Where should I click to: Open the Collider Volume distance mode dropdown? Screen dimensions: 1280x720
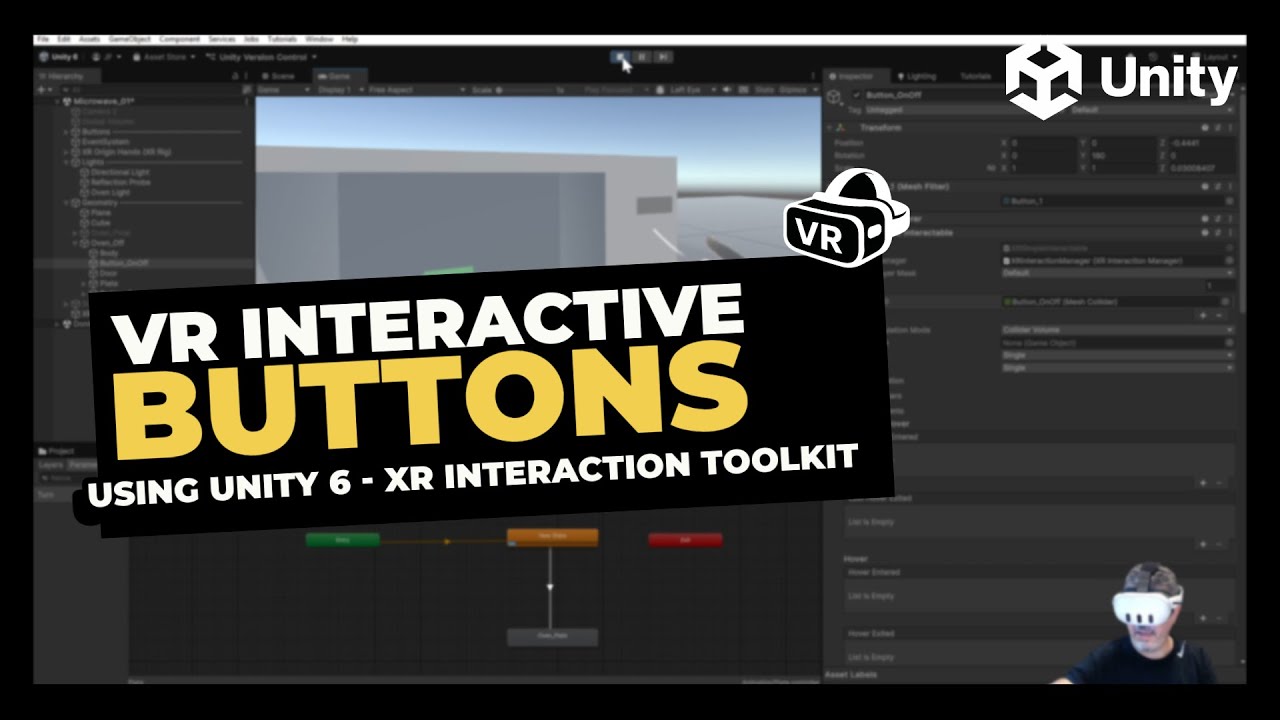[1117, 330]
